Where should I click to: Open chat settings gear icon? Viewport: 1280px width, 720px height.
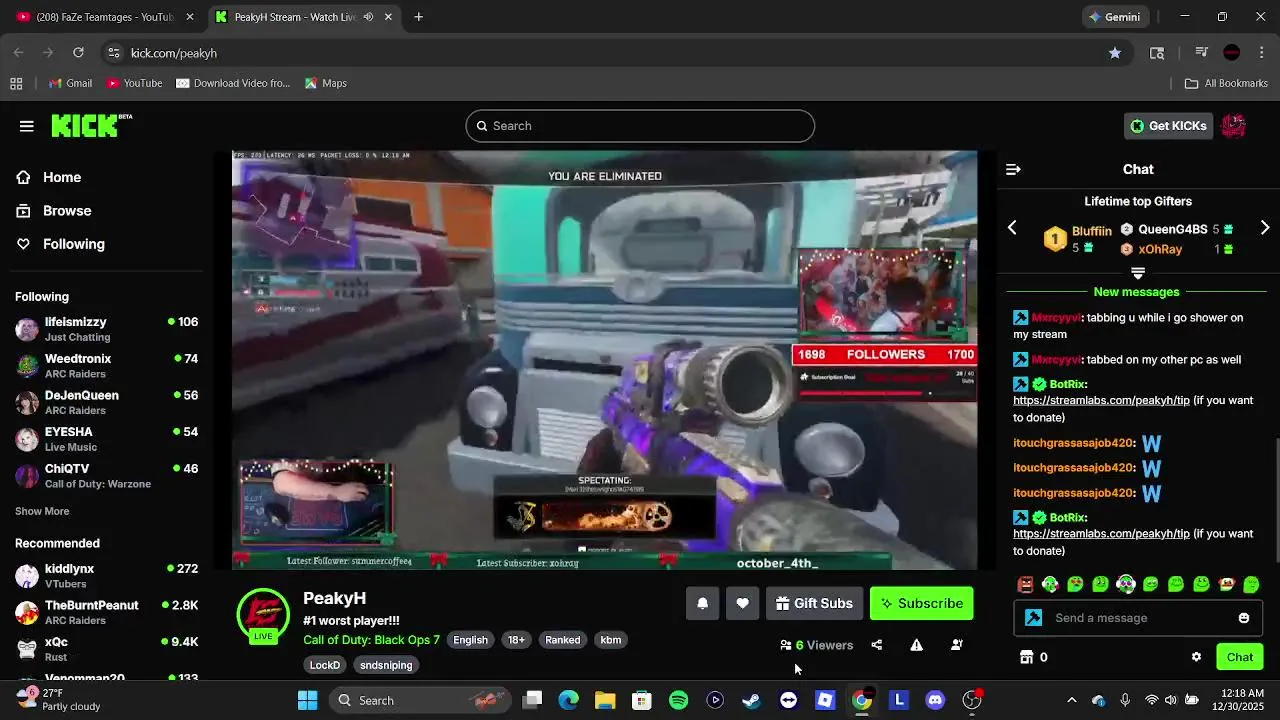click(x=1196, y=657)
